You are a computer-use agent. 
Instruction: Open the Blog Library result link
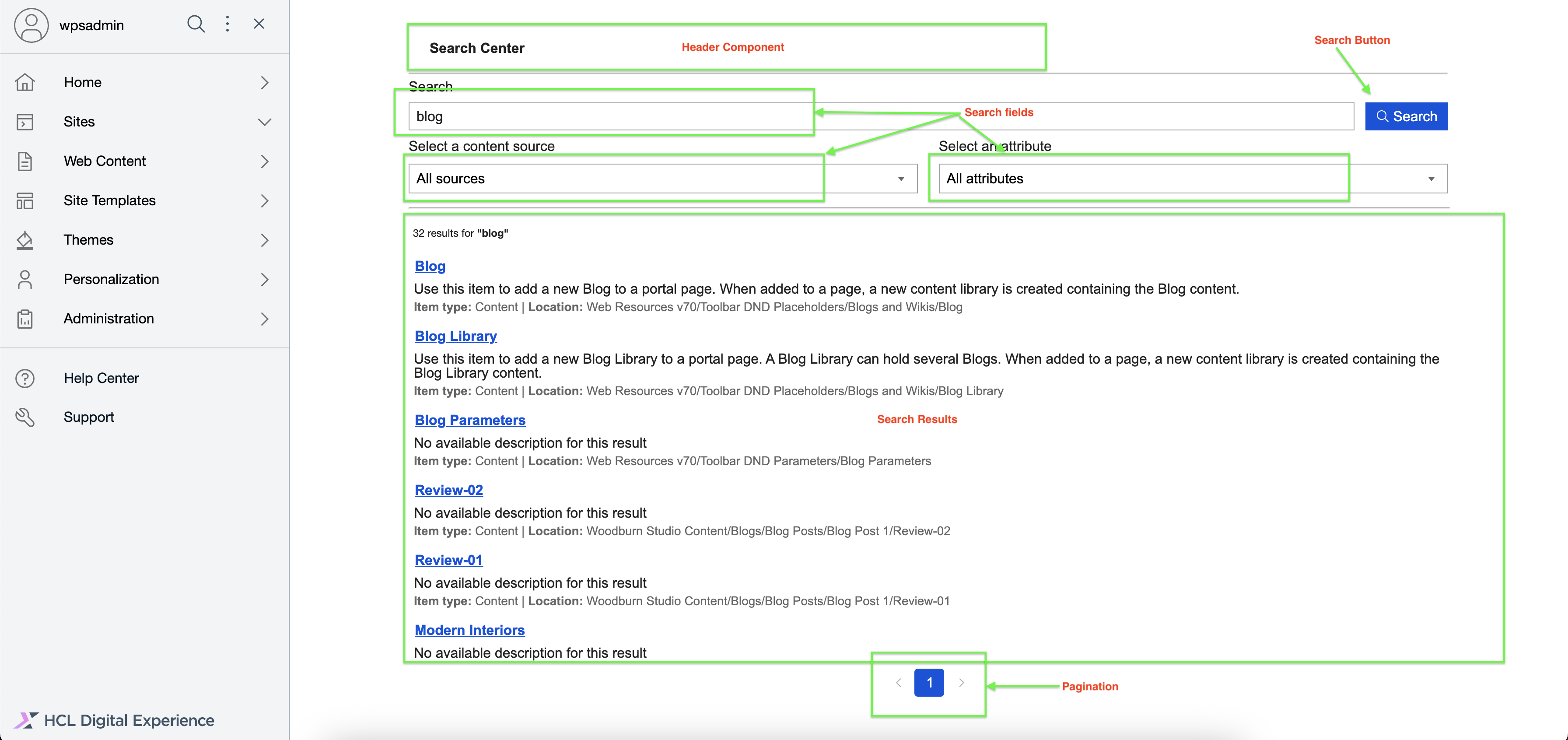455,336
